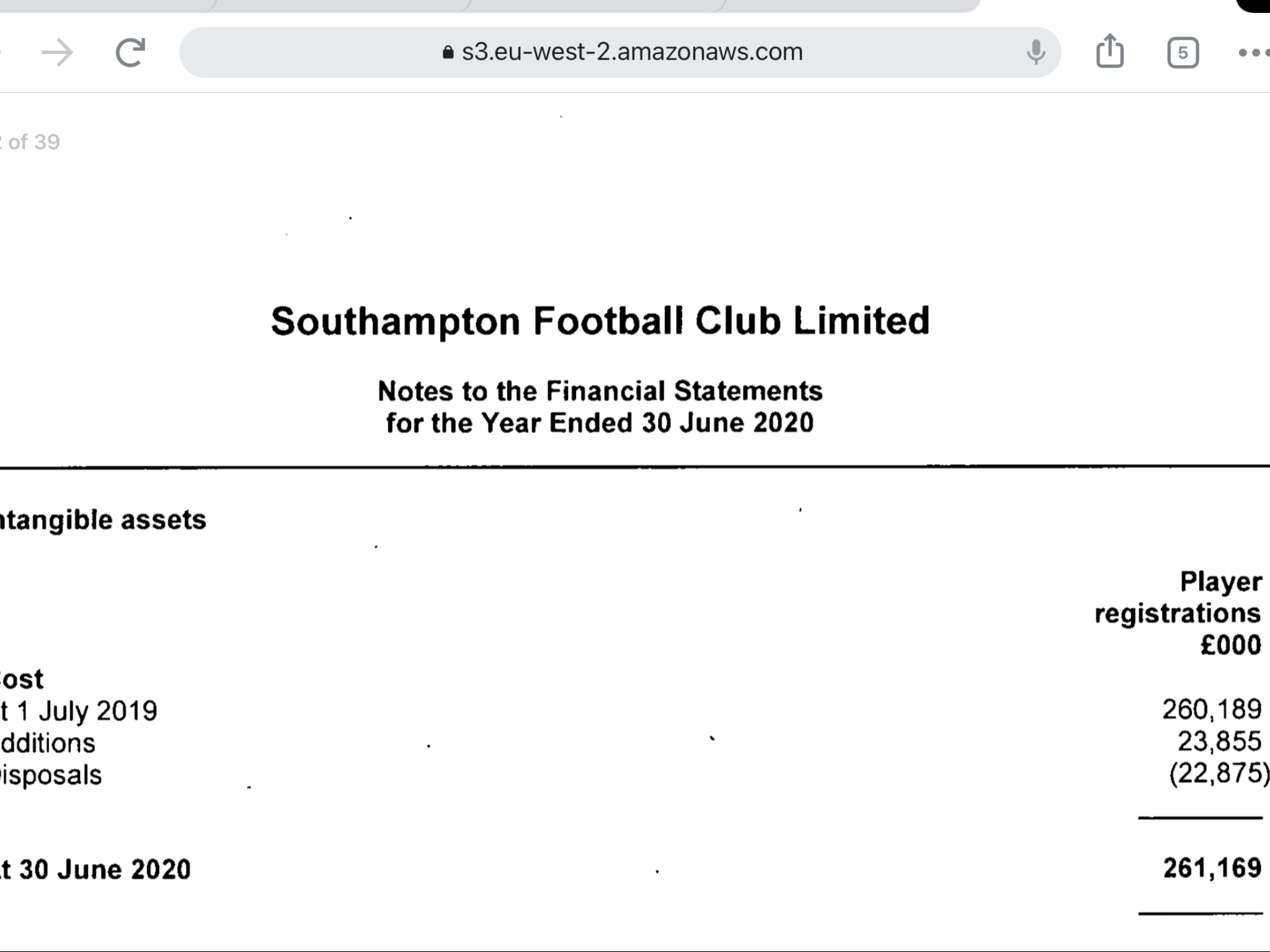
Task: Click the Disposals row label
Action: pyautogui.click(x=51, y=775)
